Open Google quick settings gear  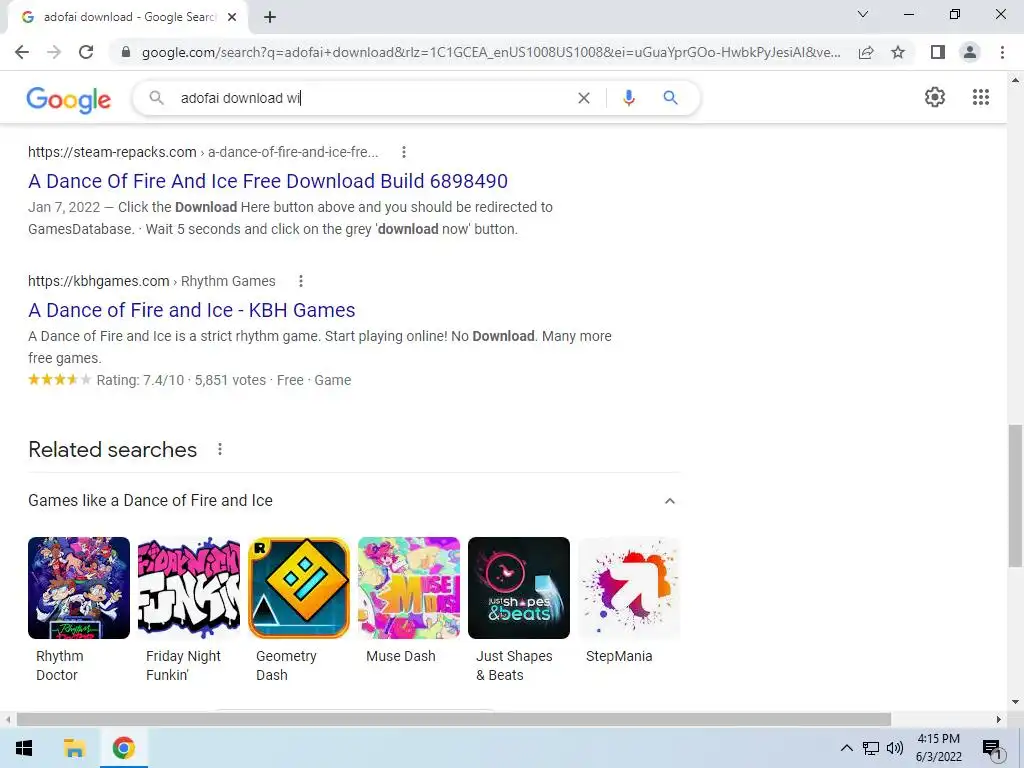(x=935, y=97)
